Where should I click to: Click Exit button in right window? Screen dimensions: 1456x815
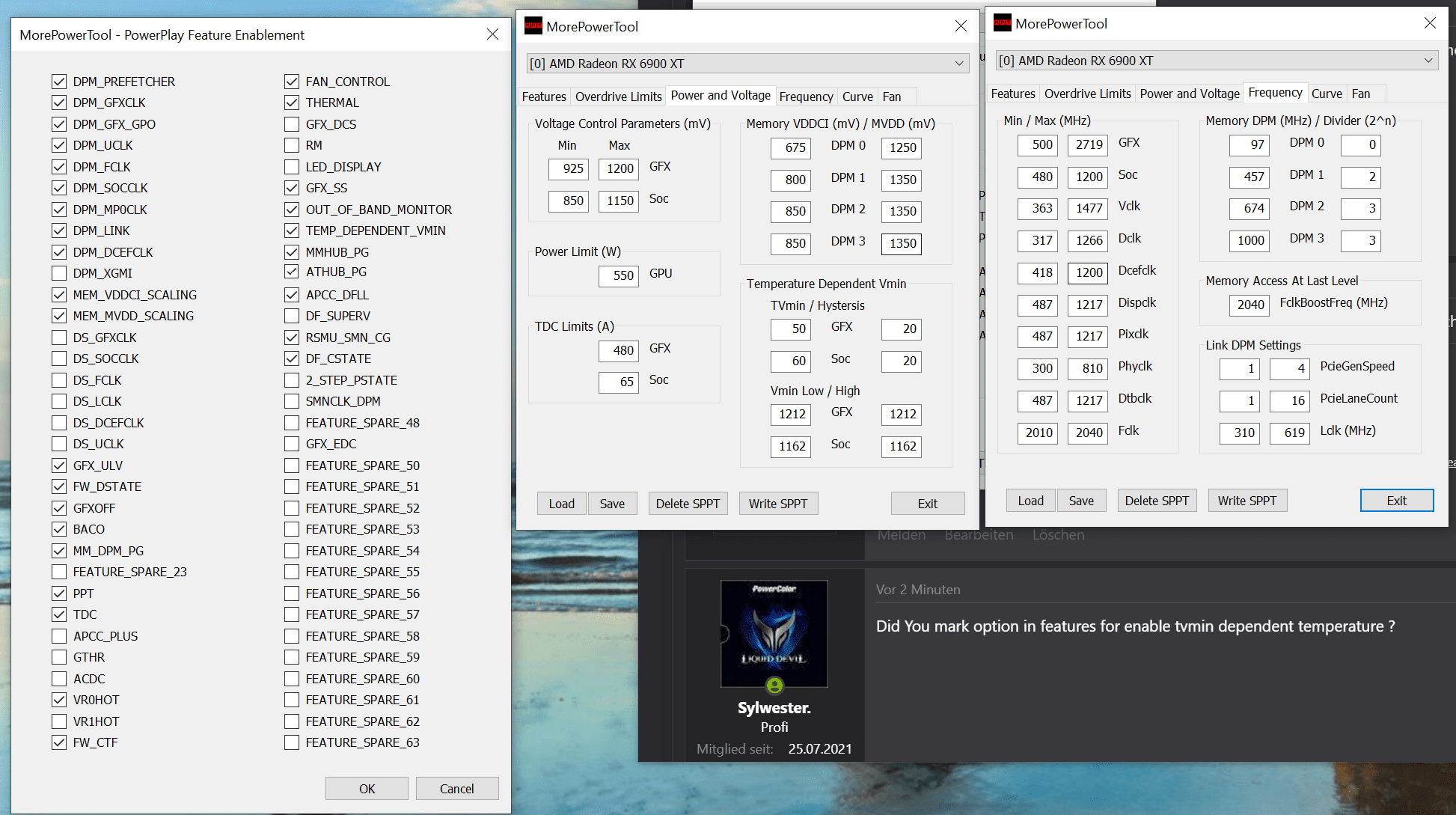[1397, 501]
